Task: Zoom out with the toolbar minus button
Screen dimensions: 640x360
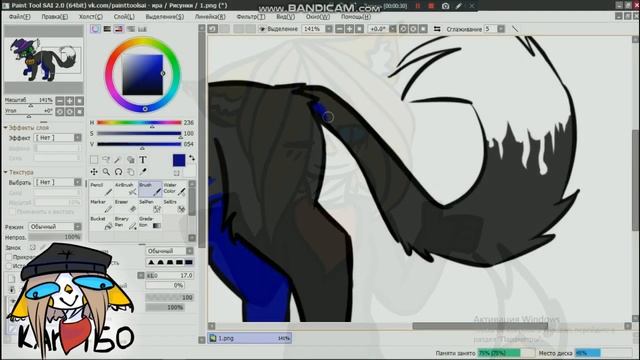Action: (340, 29)
